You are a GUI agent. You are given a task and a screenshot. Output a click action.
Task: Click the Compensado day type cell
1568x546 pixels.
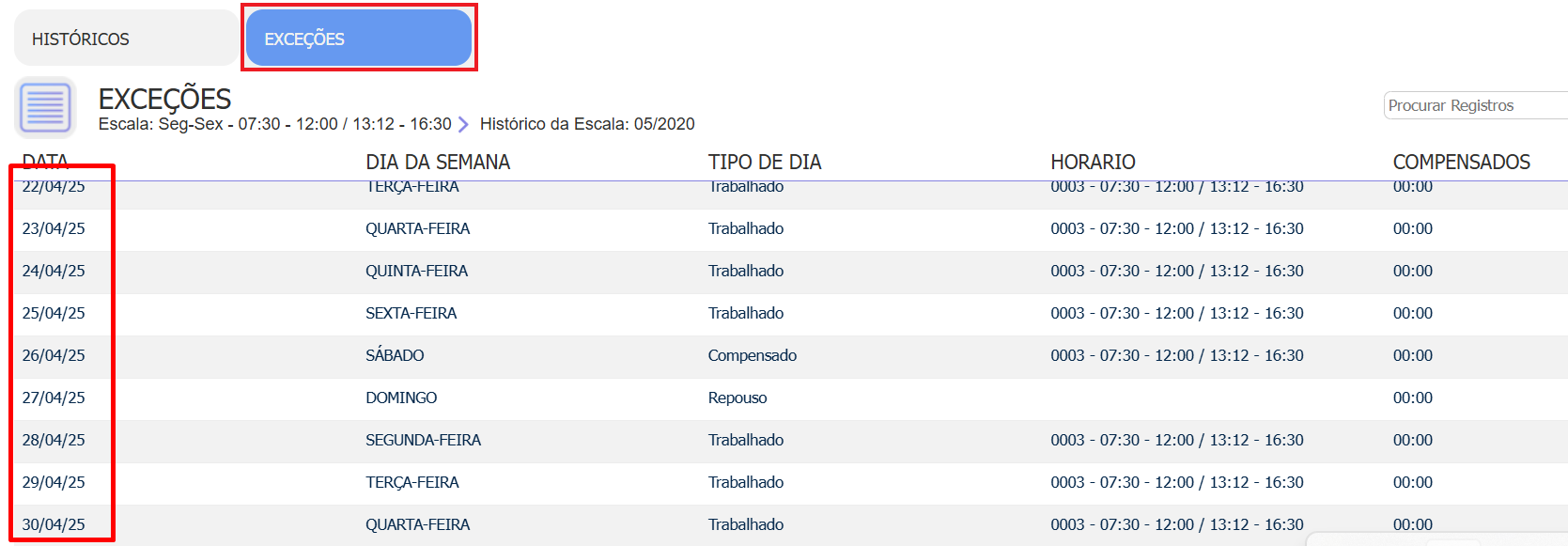coord(753,355)
